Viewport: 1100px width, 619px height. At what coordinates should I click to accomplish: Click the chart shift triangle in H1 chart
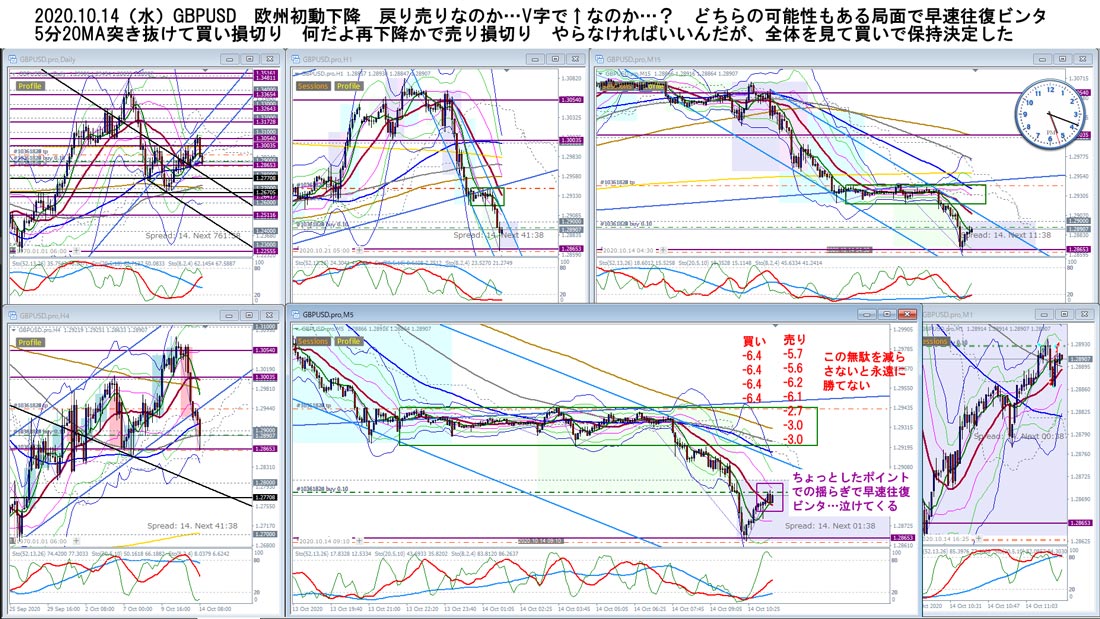coord(506,70)
